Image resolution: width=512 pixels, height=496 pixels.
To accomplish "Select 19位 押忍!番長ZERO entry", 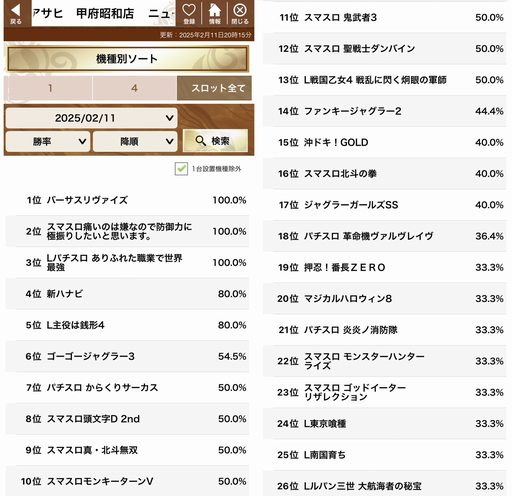I will point(385,267).
